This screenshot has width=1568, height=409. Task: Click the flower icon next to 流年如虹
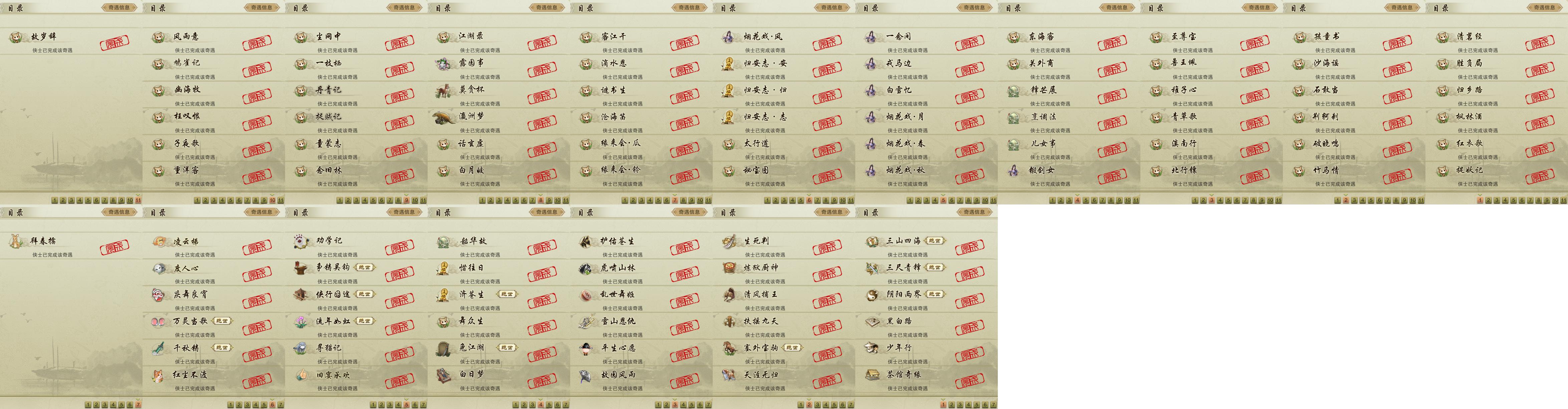pos(302,321)
